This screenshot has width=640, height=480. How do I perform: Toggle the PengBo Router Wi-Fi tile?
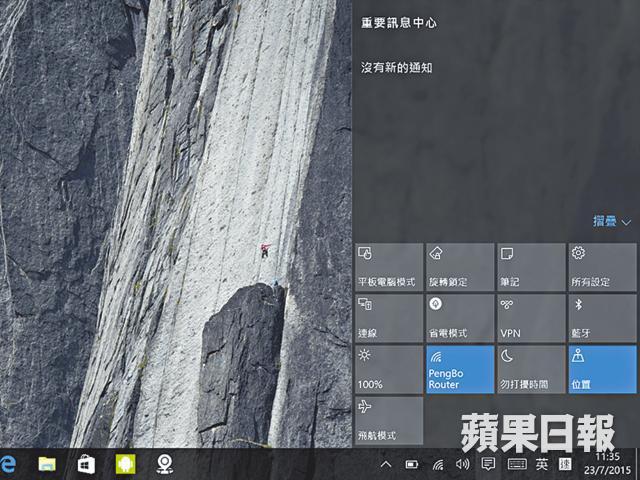pyautogui.click(x=460, y=369)
